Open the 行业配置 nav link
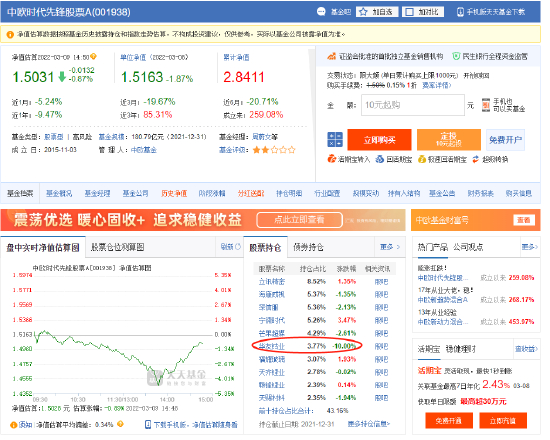Viewport: 550px width, 440px height. pos(327,193)
